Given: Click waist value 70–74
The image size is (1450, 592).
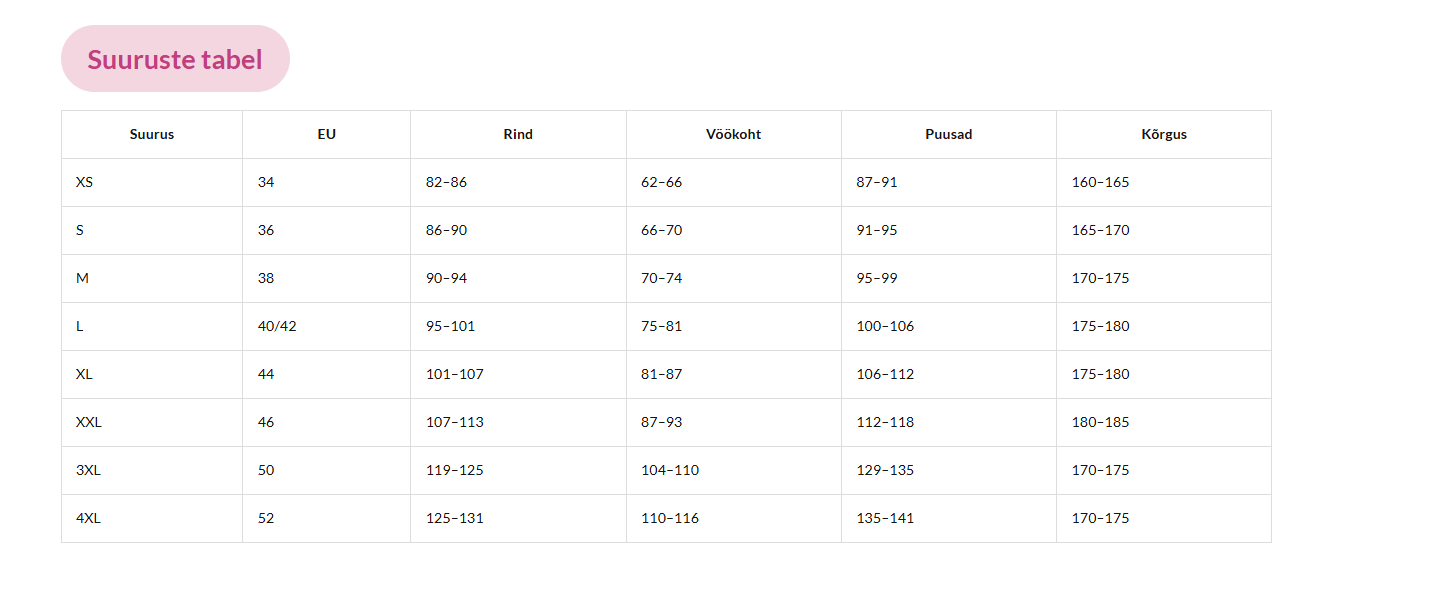Looking at the screenshot, I should click(661, 278).
